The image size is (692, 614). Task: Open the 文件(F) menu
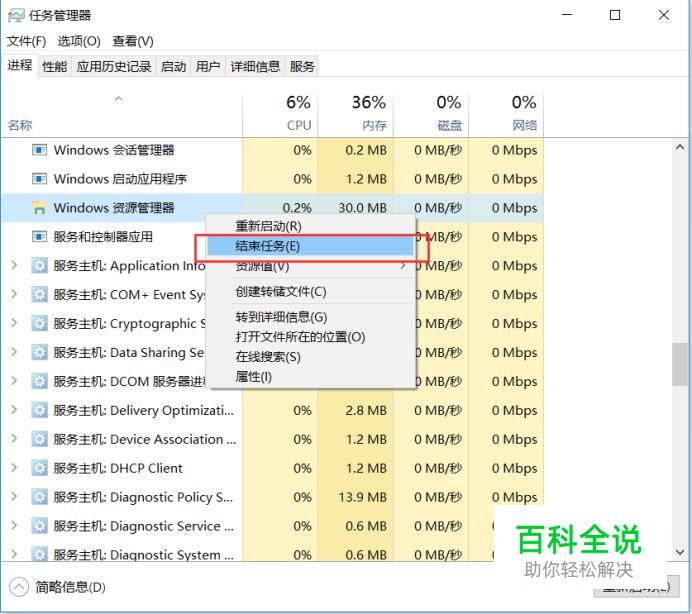[x=26, y=41]
